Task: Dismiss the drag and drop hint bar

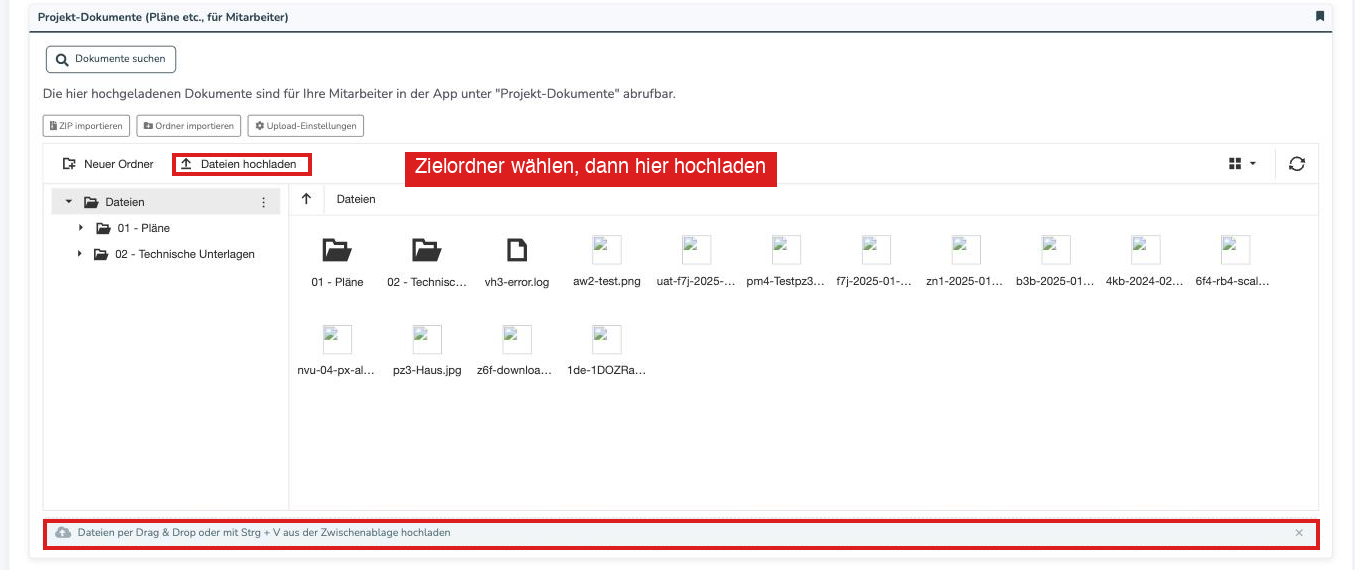Action: coord(1299,533)
